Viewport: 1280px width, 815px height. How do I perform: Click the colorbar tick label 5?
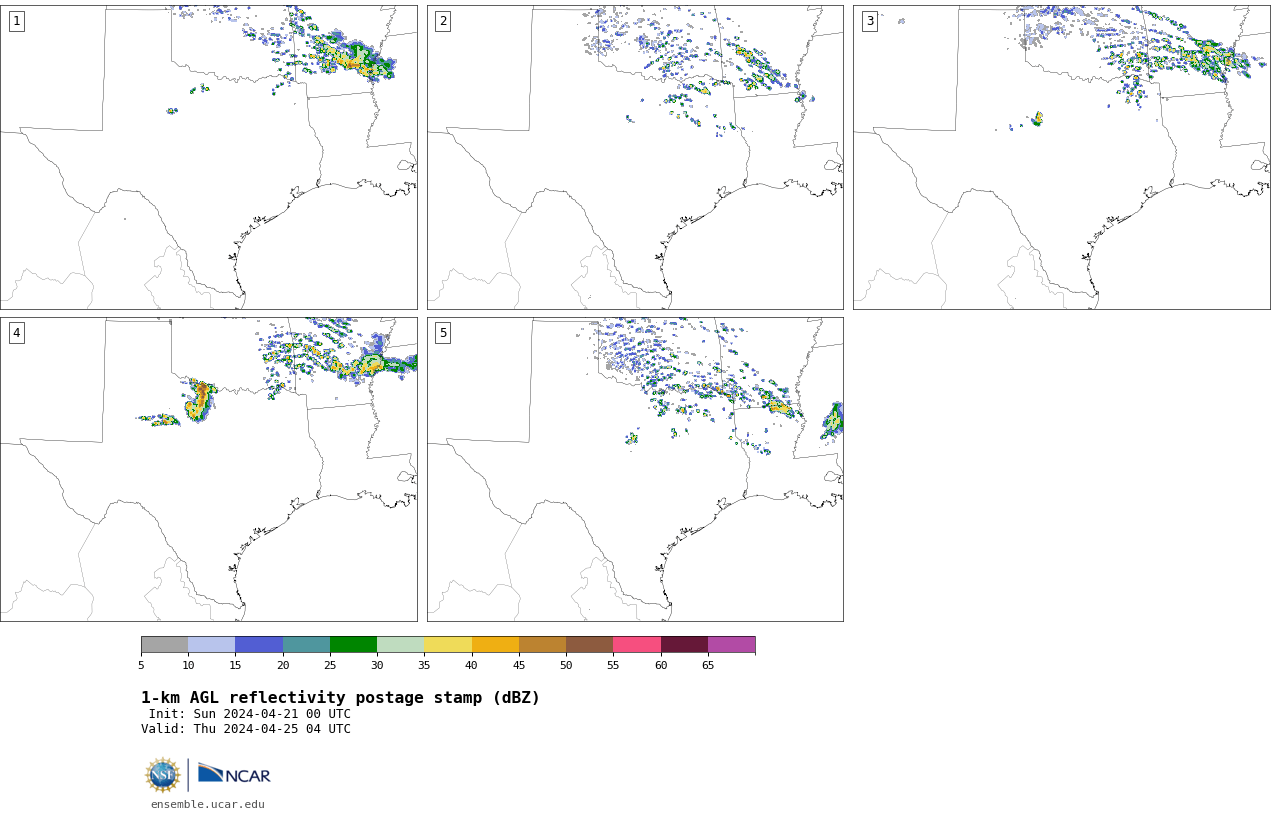[141, 665]
